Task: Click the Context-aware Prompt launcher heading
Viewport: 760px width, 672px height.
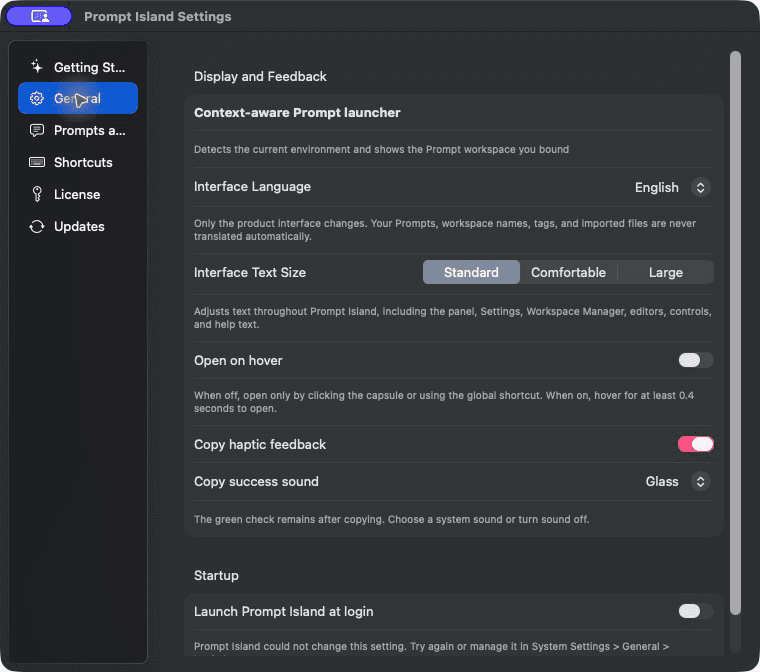Action: tap(297, 112)
